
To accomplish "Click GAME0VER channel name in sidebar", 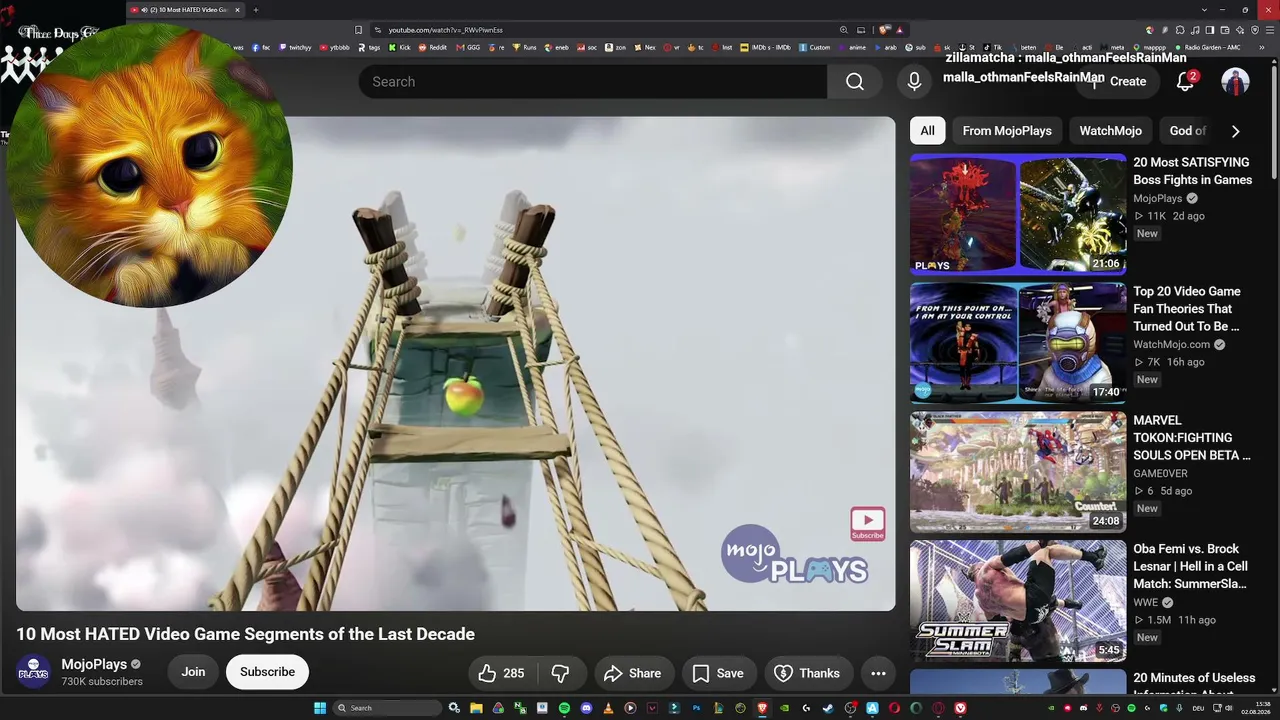I will pos(1160,474).
